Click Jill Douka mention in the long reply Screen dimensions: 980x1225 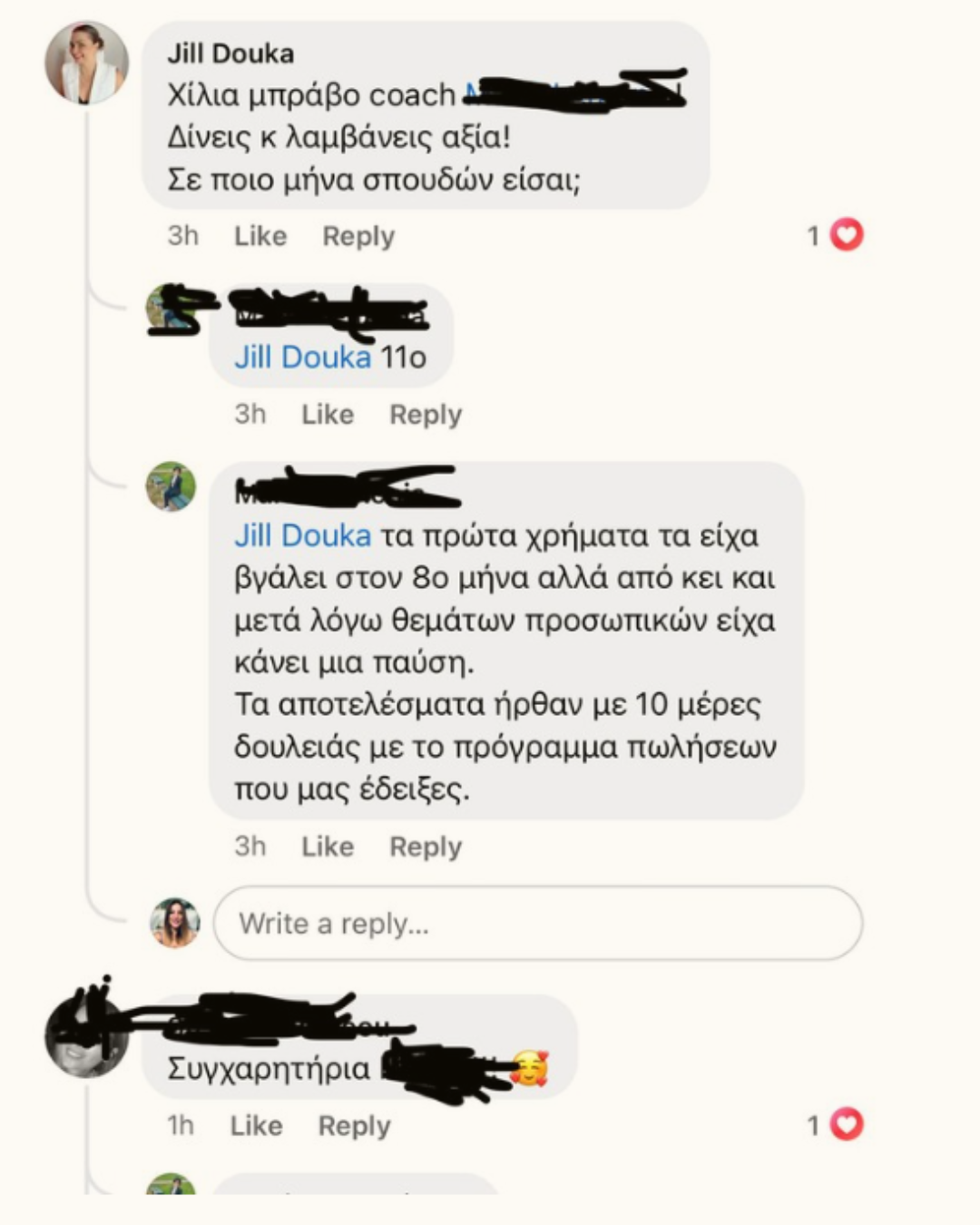pos(302,535)
